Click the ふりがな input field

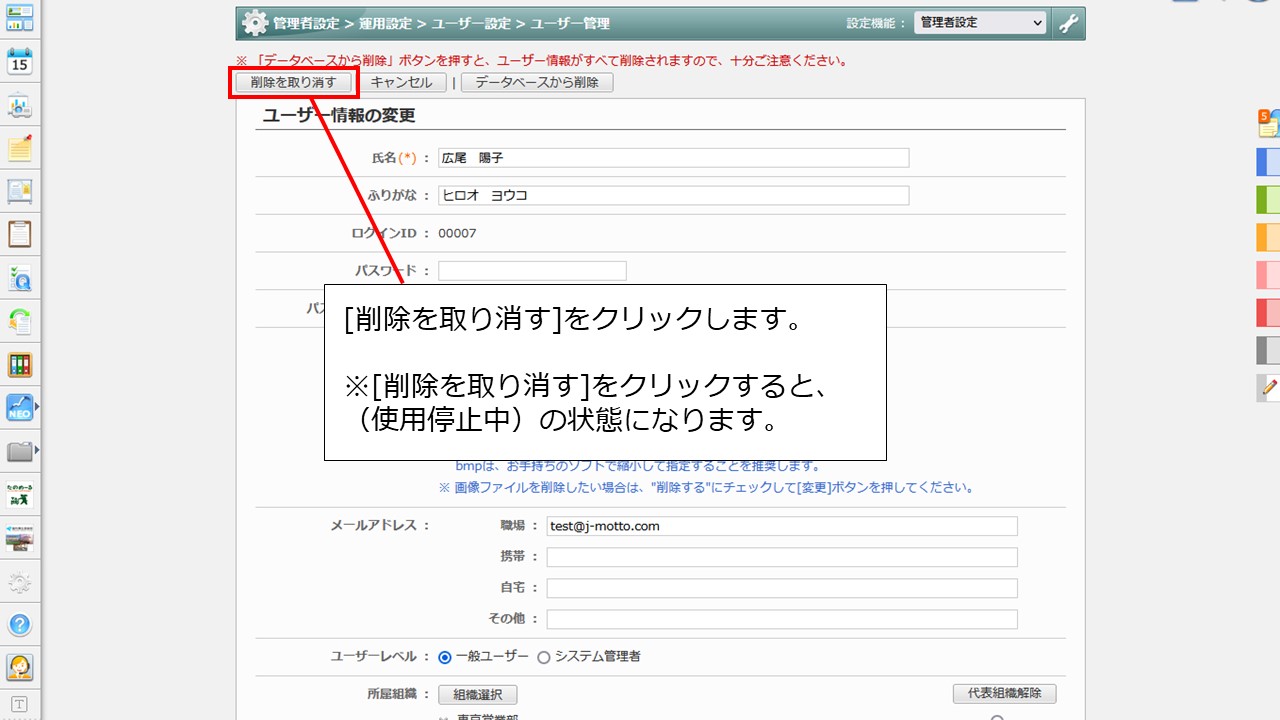click(673, 195)
